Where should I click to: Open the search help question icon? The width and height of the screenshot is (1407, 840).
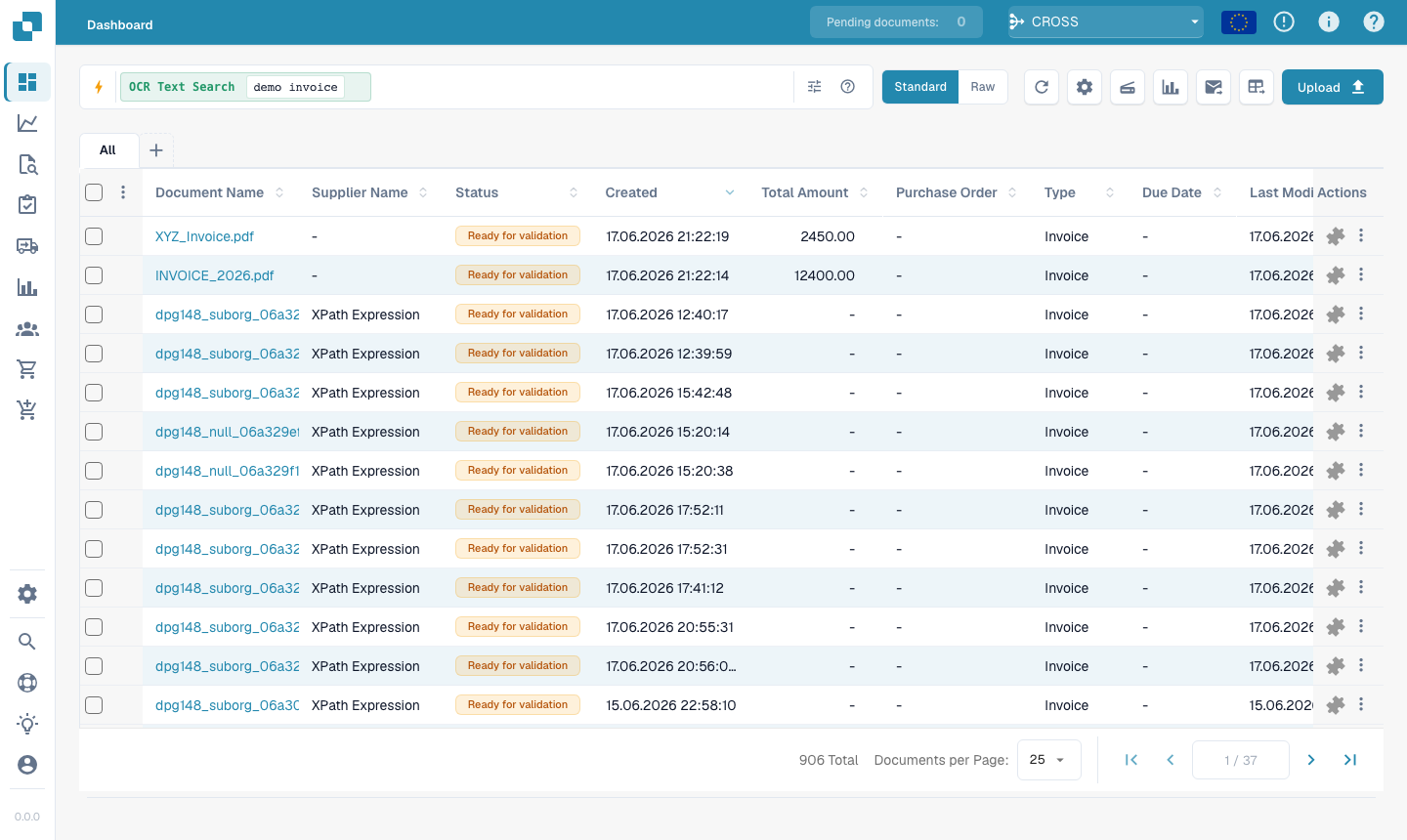click(848, 87)
